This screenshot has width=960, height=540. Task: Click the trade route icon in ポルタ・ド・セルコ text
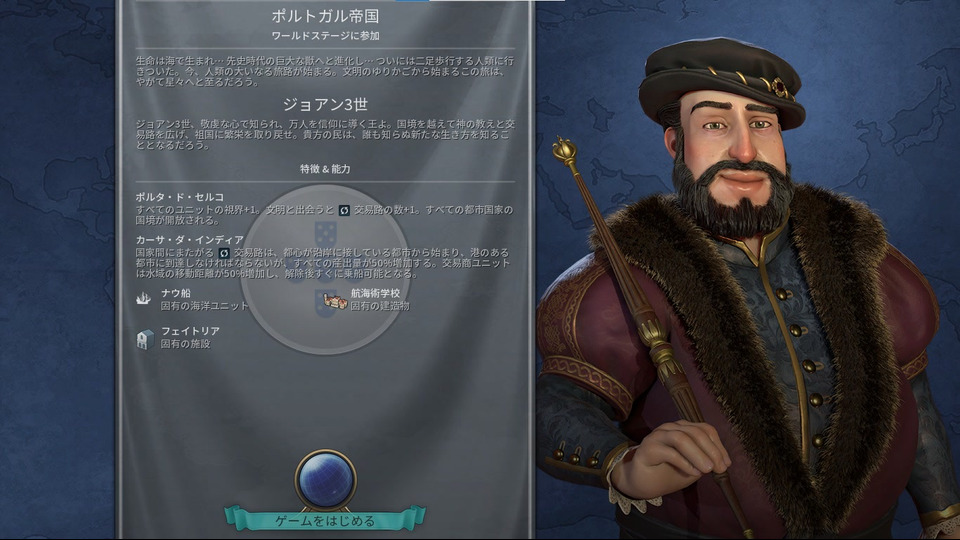click(x=344, y=210)
